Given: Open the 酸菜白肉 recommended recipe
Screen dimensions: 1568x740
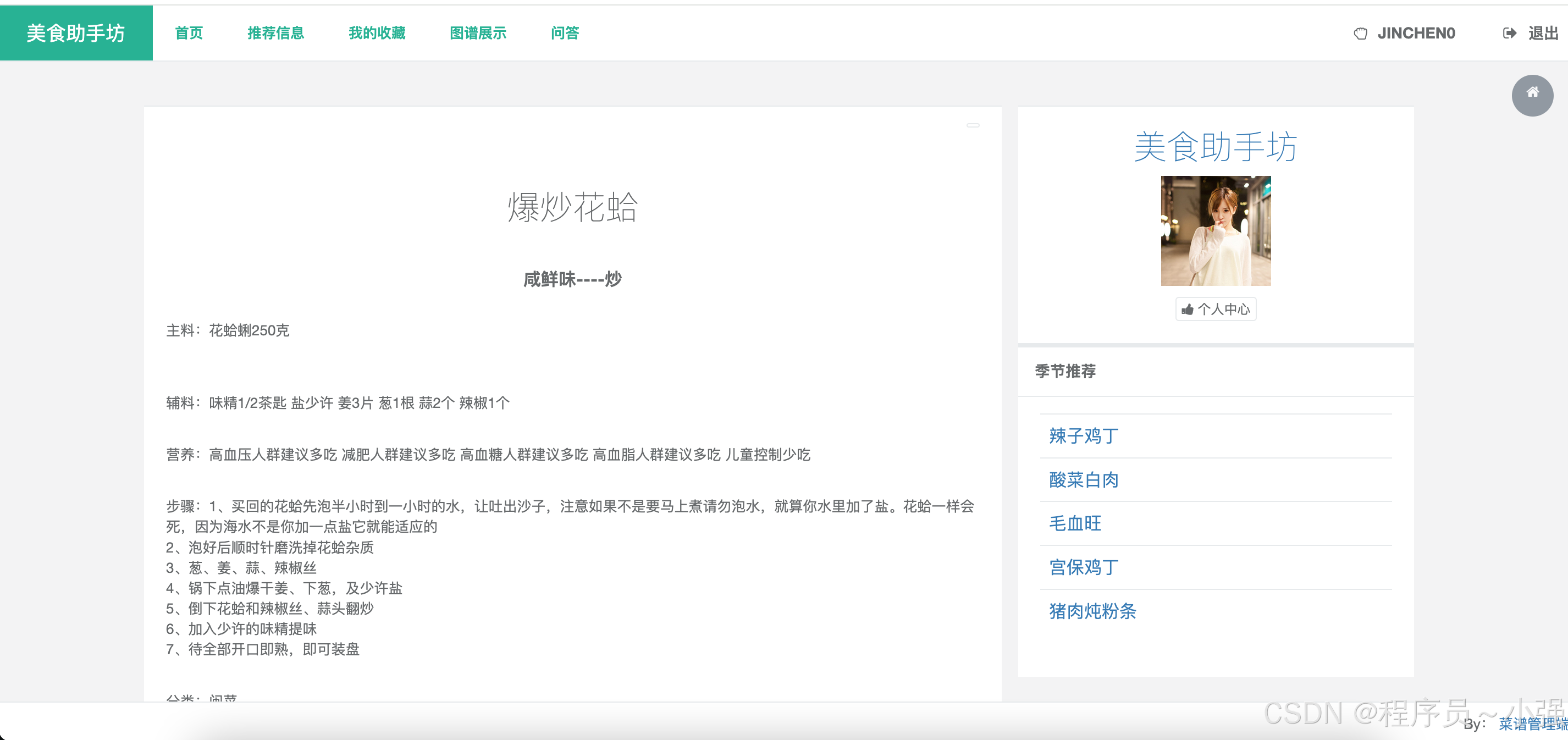Looking at the screenshot, I should tap(1084, 479).
